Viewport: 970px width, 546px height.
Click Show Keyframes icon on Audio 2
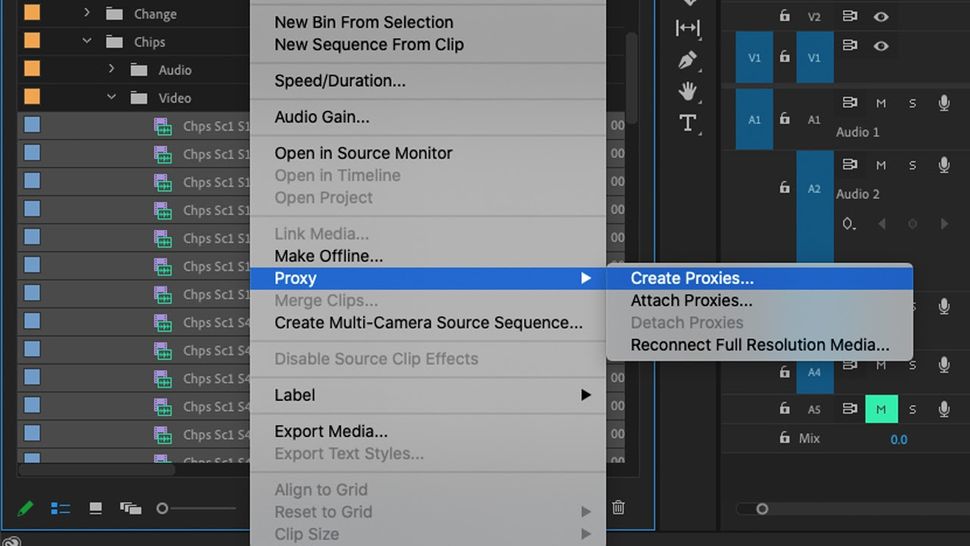(x=849, y=224)
